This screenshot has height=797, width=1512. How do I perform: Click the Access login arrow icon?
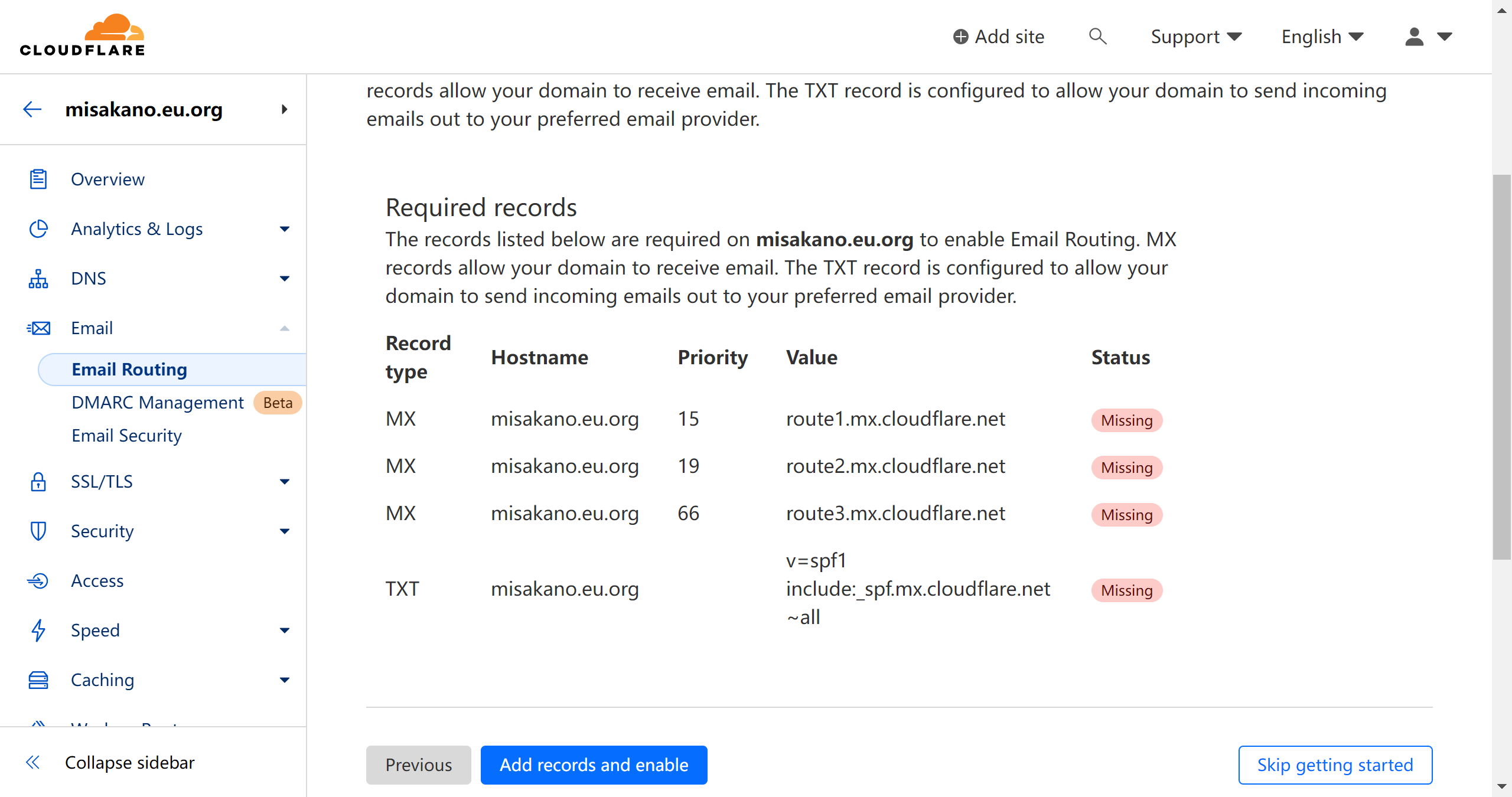[38, 580]
